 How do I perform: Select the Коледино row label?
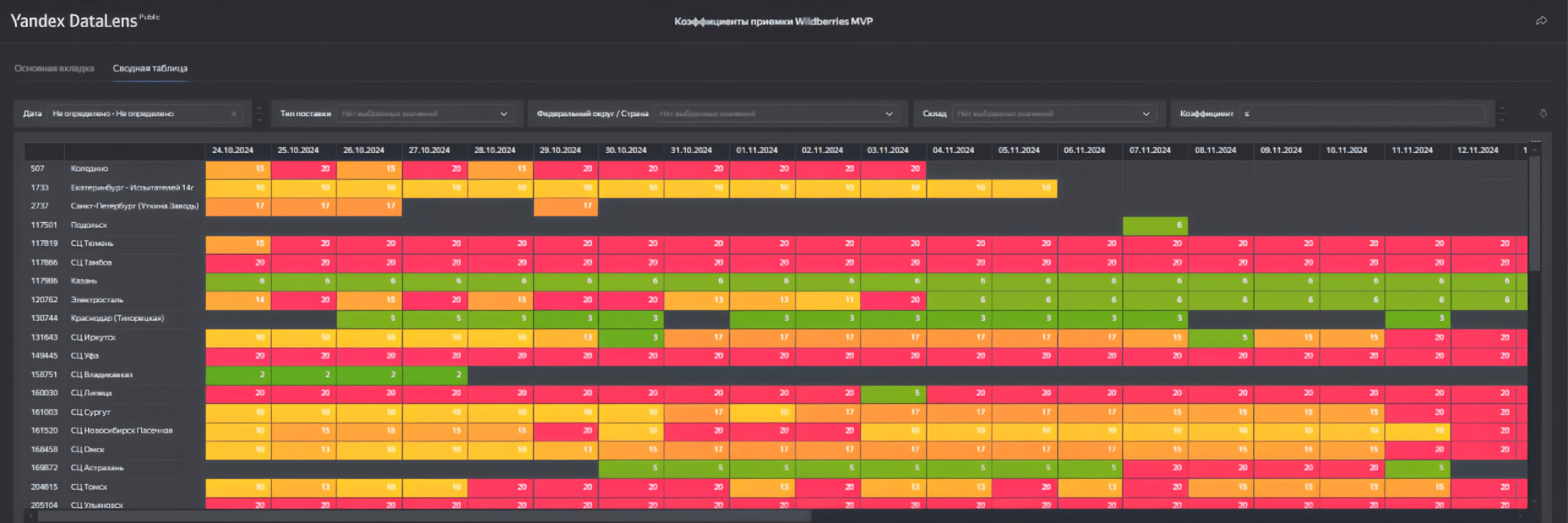click(89, 168)
